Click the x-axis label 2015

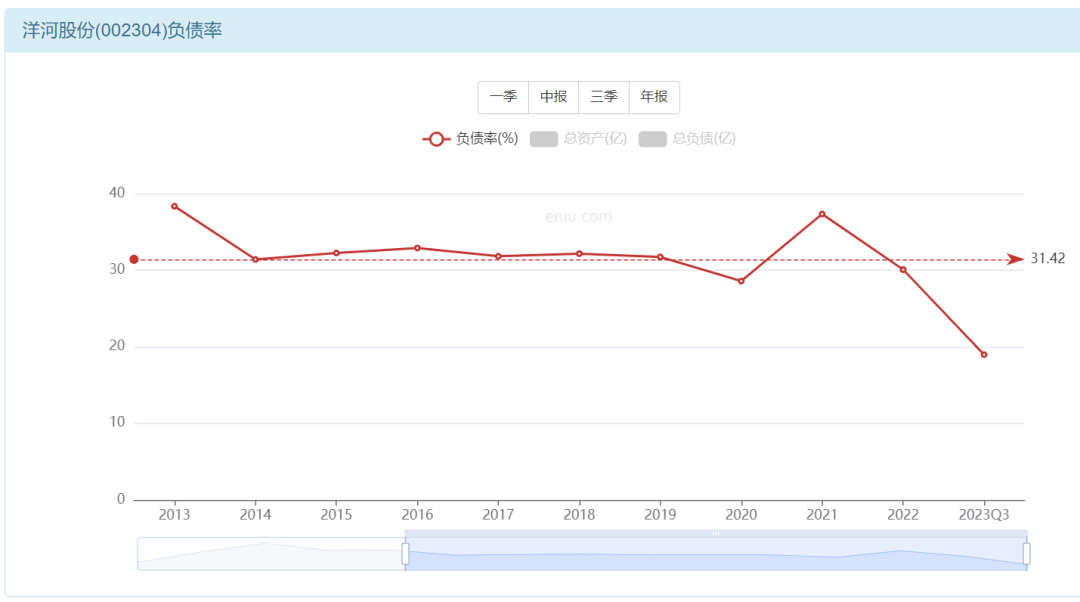pos(336,515)
